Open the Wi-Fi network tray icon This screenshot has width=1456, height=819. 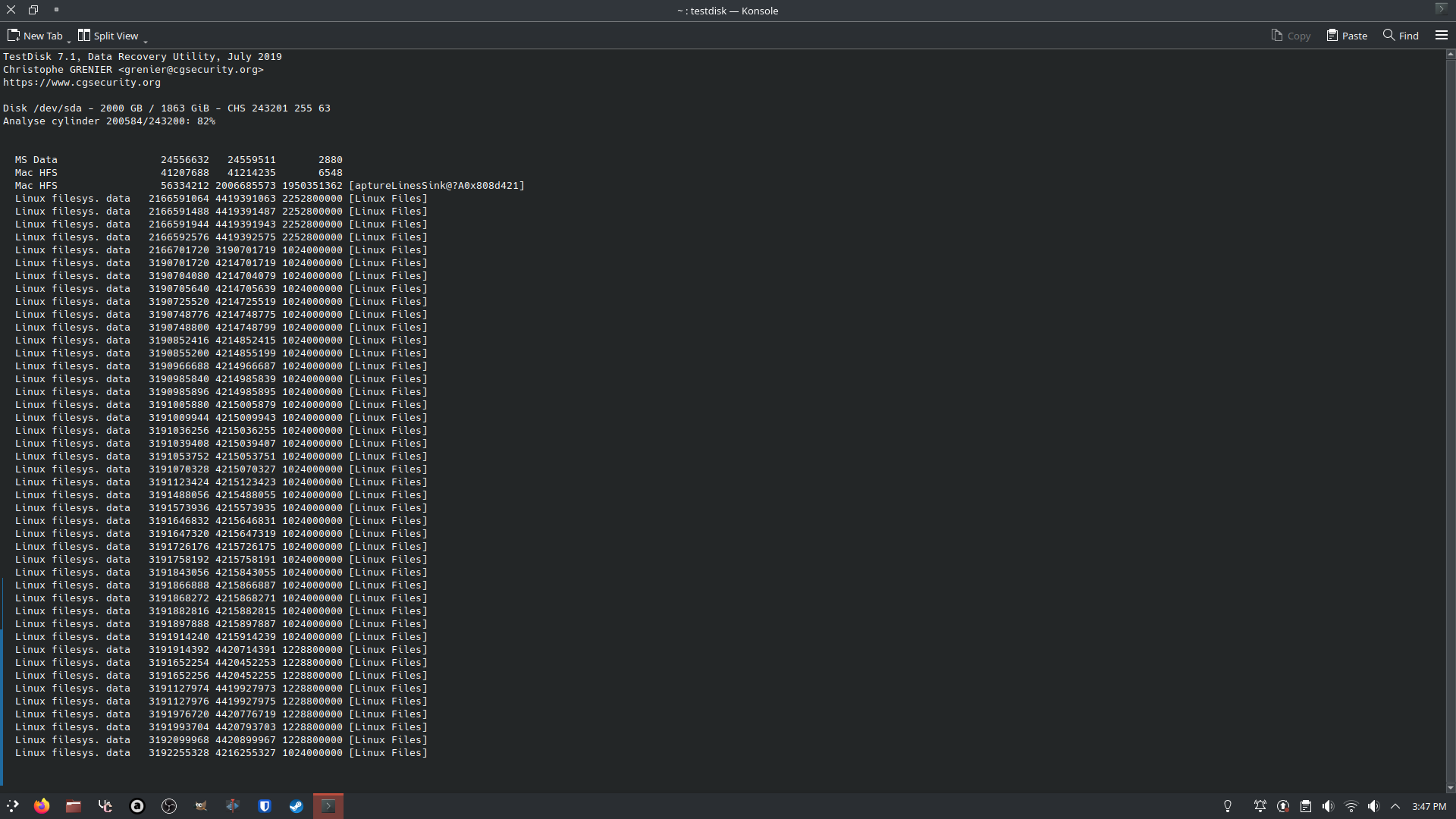pyautogui.click(x=1351, y=806)
